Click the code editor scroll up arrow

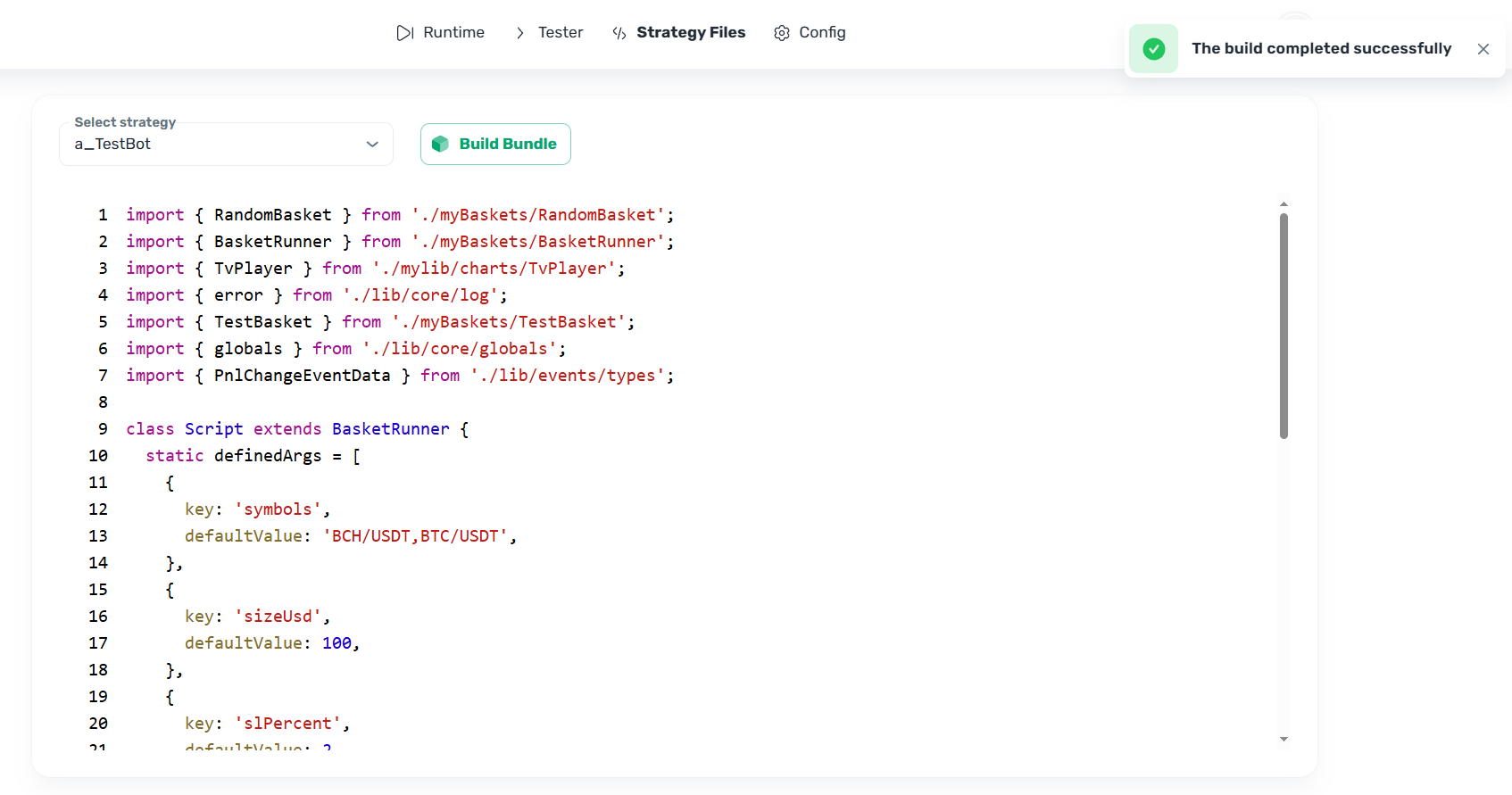coord(1284,204)
